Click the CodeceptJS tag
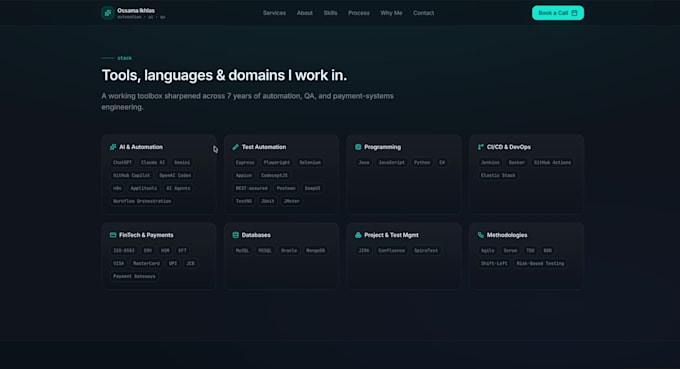Viewport: 680px width, 369px height. 274,176
